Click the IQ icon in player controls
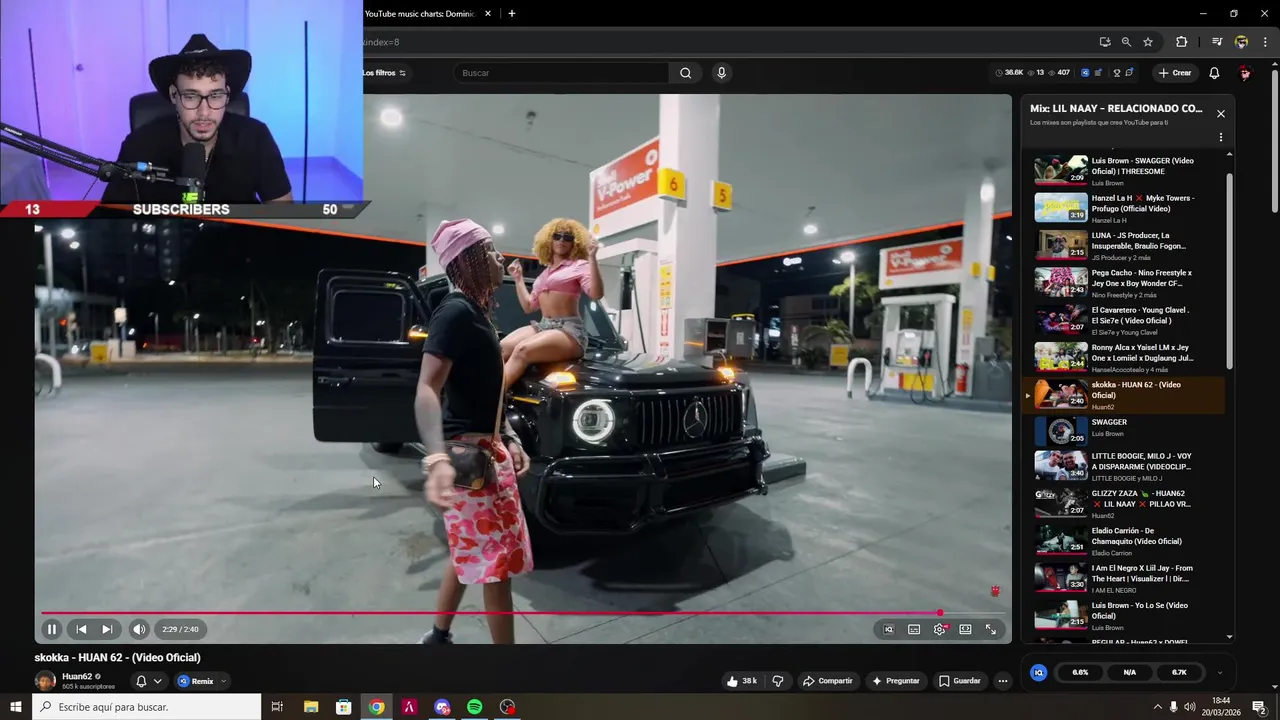1280x720 pixels. coord(888,629)
